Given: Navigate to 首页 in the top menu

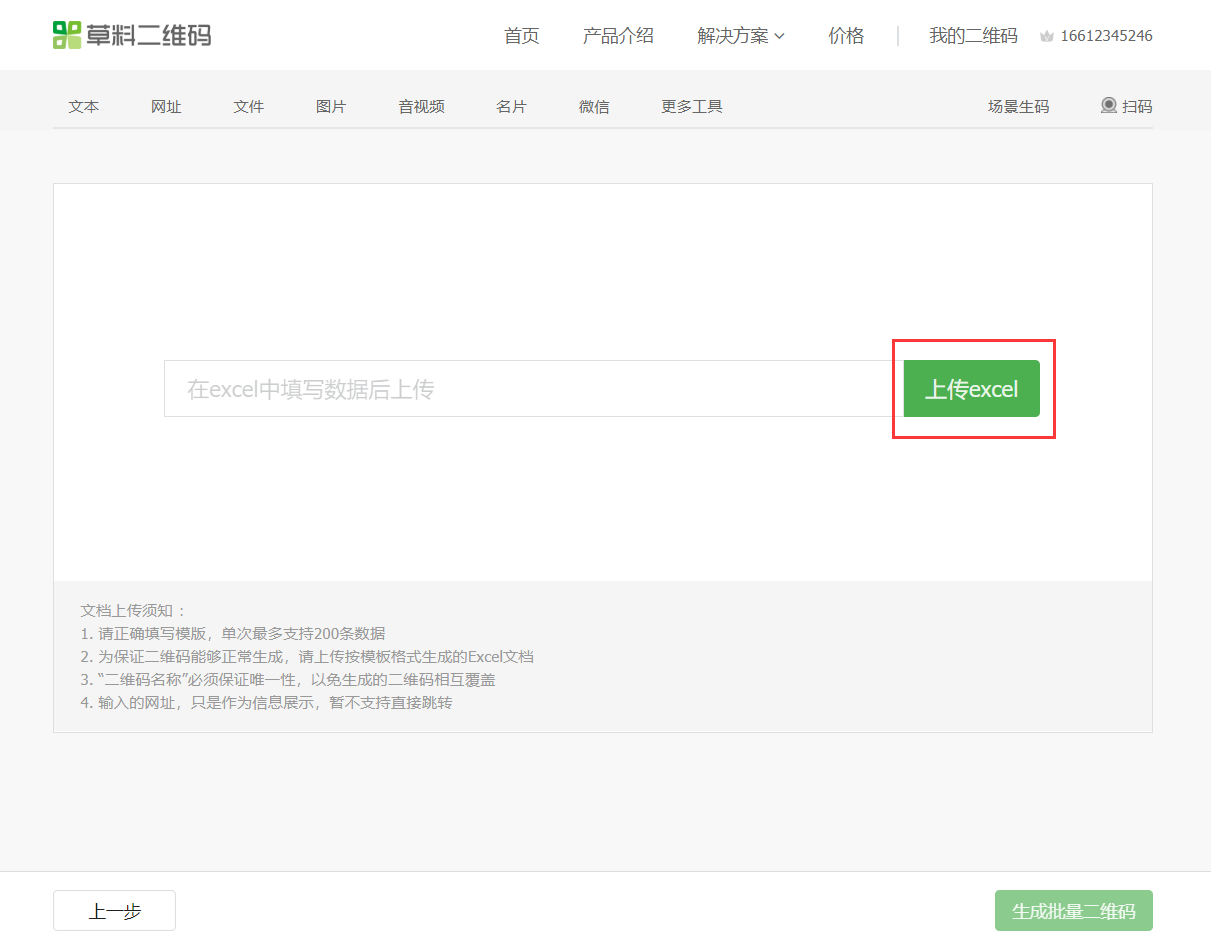Looking at the screenshot, I should pyautogui.click(x=521, y=35).
